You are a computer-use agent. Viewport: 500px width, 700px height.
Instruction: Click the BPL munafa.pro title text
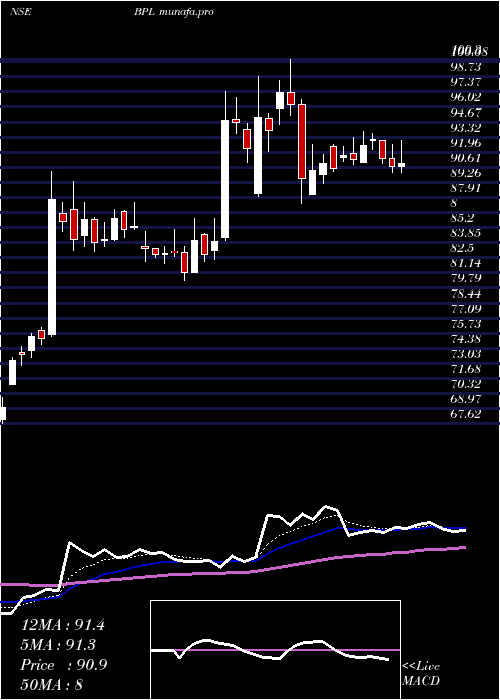[174, 12]
